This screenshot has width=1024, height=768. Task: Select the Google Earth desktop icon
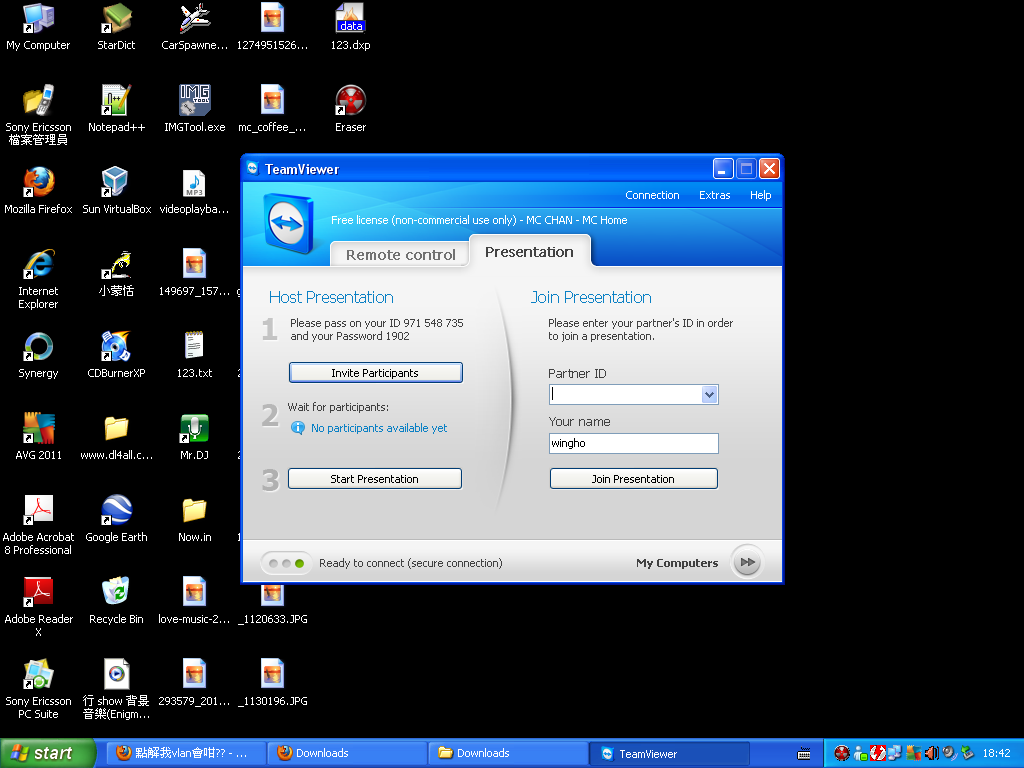(116, 511)
